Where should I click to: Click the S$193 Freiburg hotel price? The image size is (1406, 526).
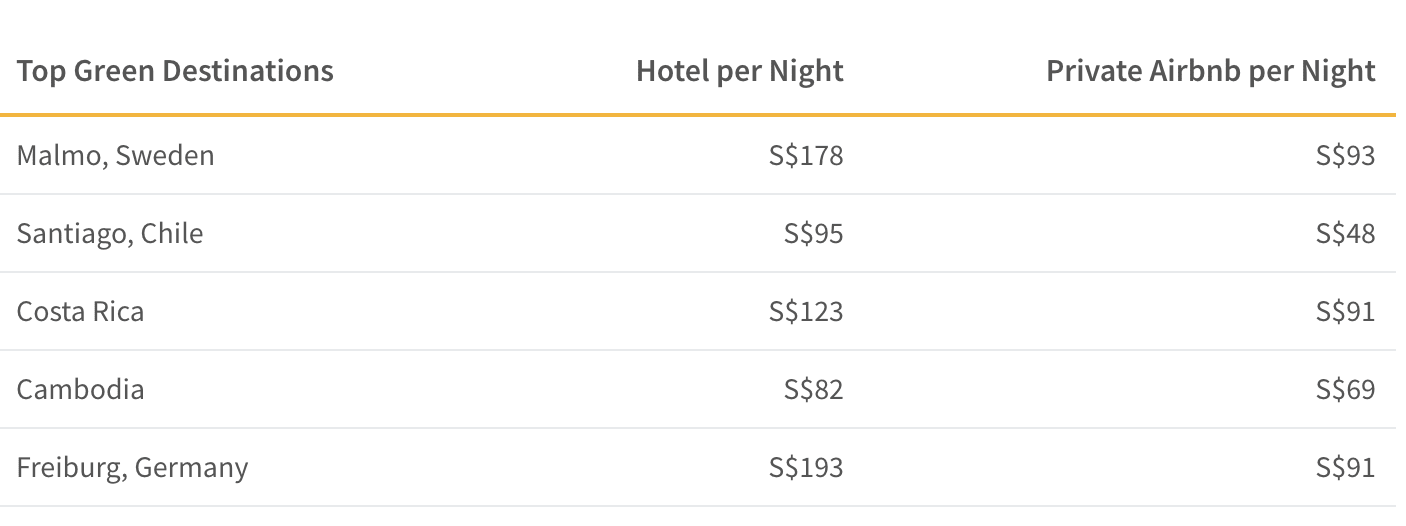806,467
